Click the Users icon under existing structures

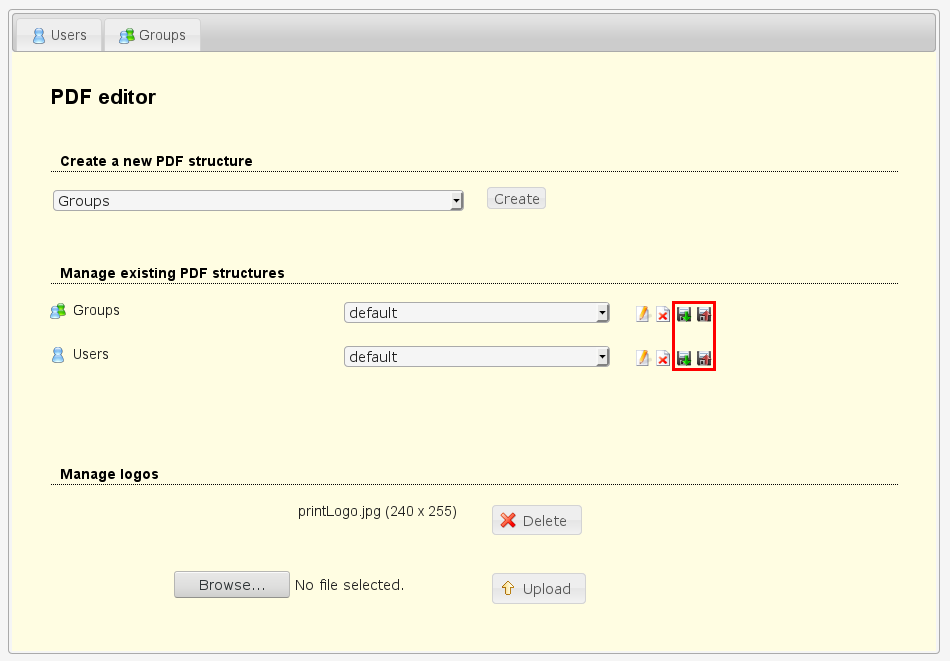(58, 355)
